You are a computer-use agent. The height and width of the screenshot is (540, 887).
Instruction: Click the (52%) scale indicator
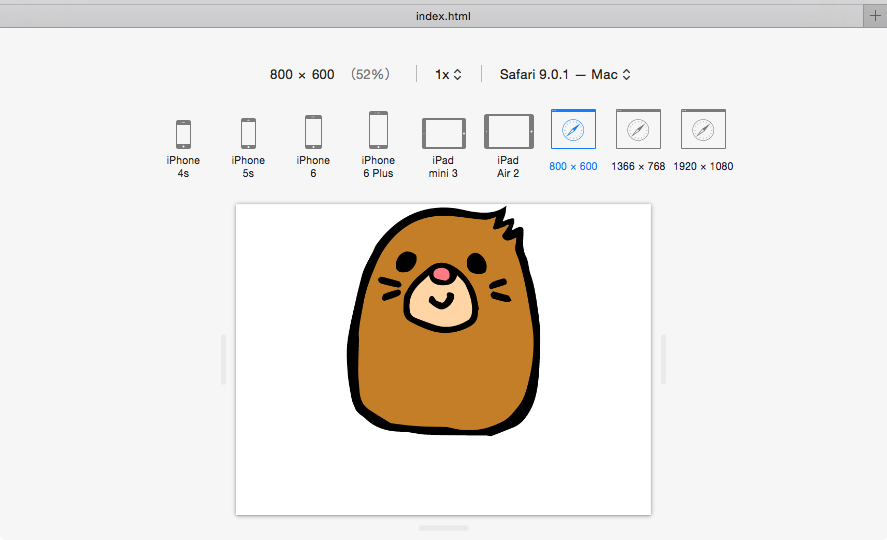370,75
